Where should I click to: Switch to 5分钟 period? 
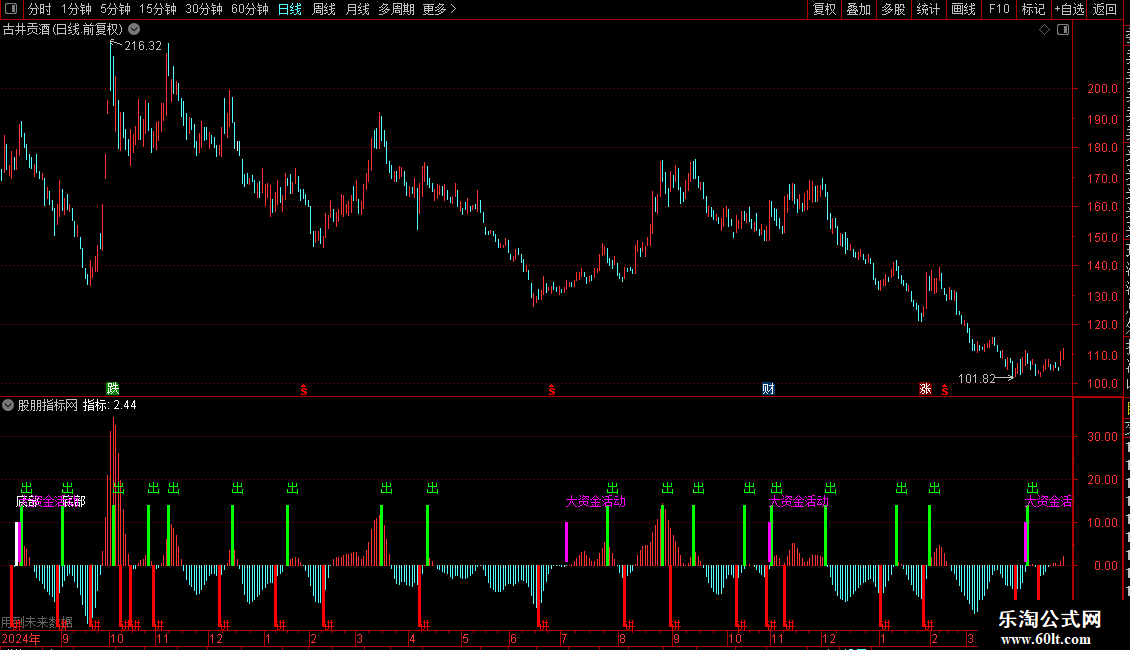115,9
